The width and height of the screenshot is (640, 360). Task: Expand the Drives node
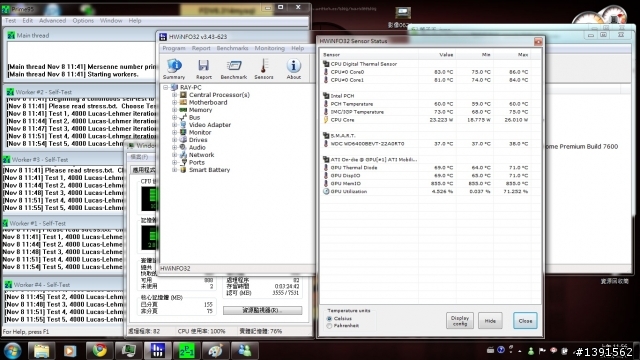(174, 140)
